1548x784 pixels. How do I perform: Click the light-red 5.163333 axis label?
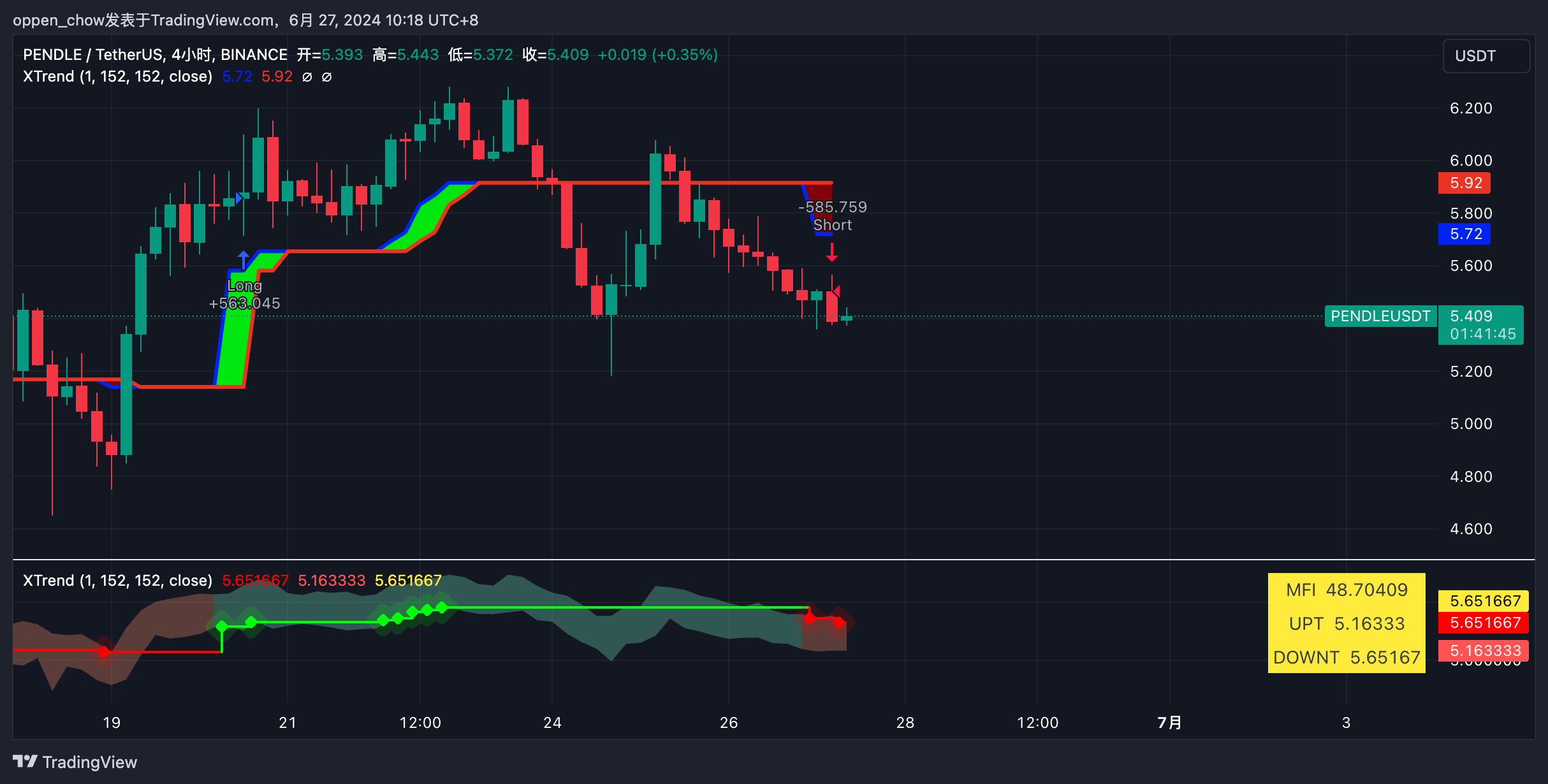tap(1483, 651)
